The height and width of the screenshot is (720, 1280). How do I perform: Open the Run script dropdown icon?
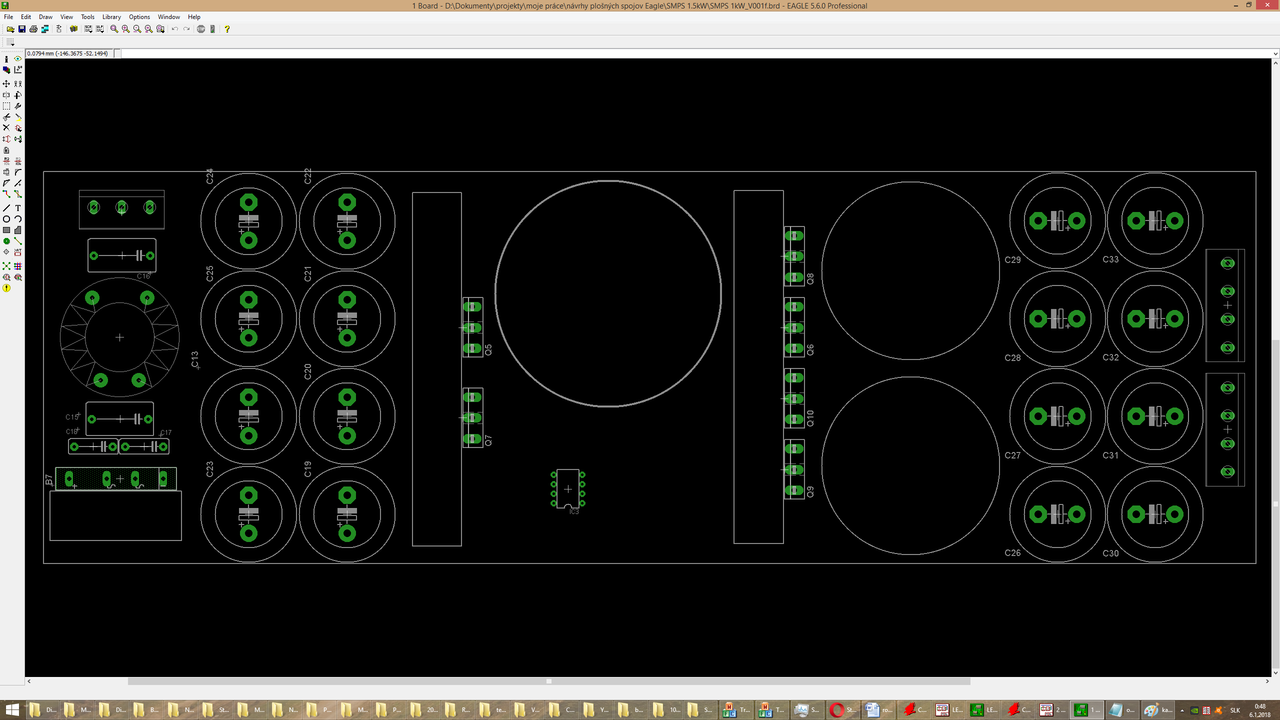click(88, 29)
